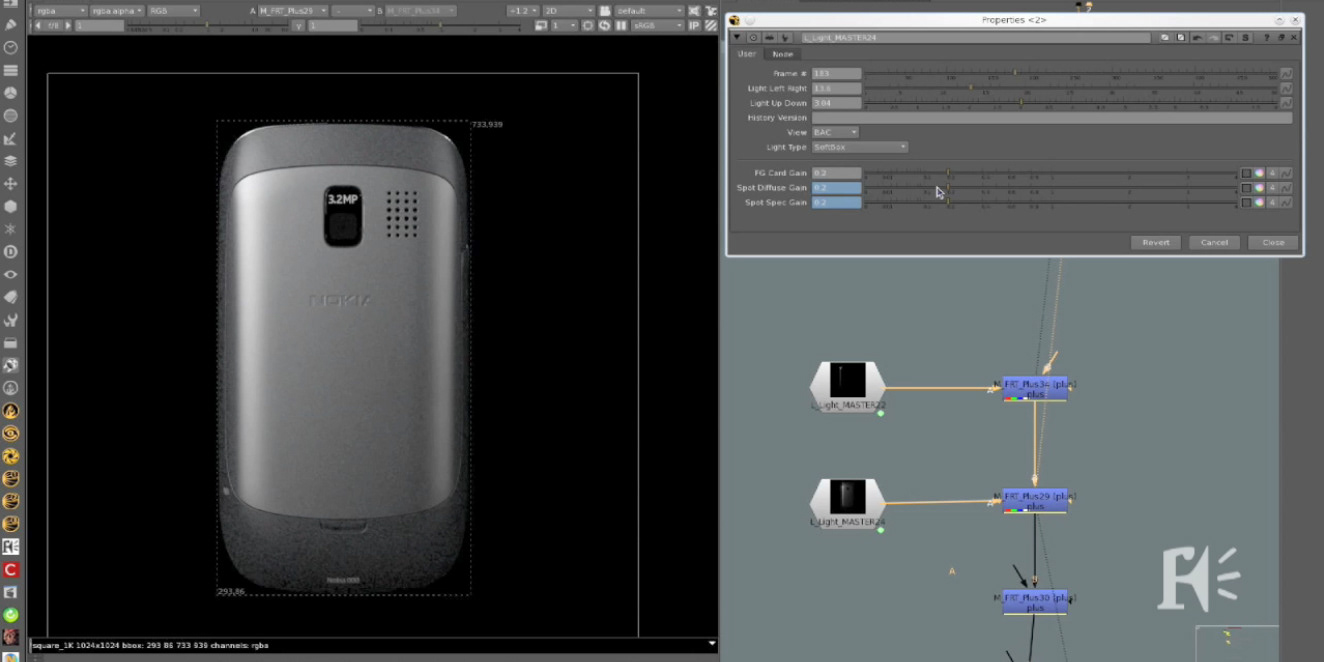Toggle the viewer pause button
The width and height of the screenshot is (1324, 662).
tap(621, 25)
